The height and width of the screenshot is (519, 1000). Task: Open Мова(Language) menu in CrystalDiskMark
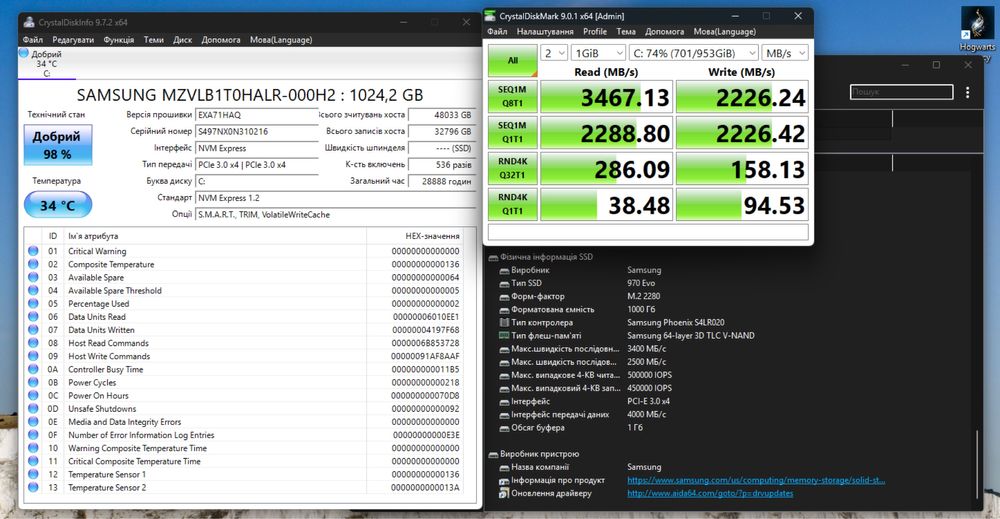tap(724, 31)
